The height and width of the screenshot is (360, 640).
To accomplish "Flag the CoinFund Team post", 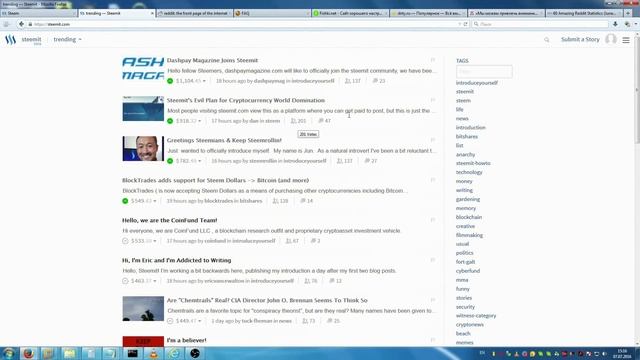I will coord(433,220).
